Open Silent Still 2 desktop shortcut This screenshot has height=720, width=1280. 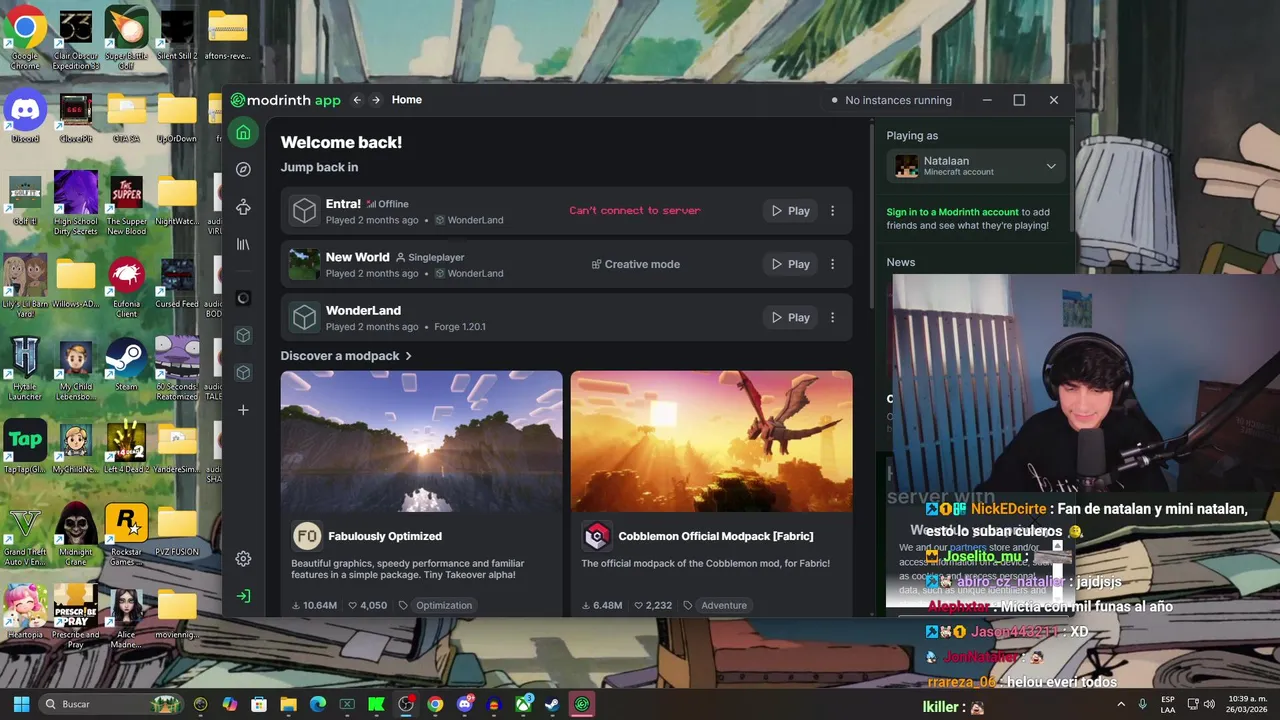click(x=177, y=36)
